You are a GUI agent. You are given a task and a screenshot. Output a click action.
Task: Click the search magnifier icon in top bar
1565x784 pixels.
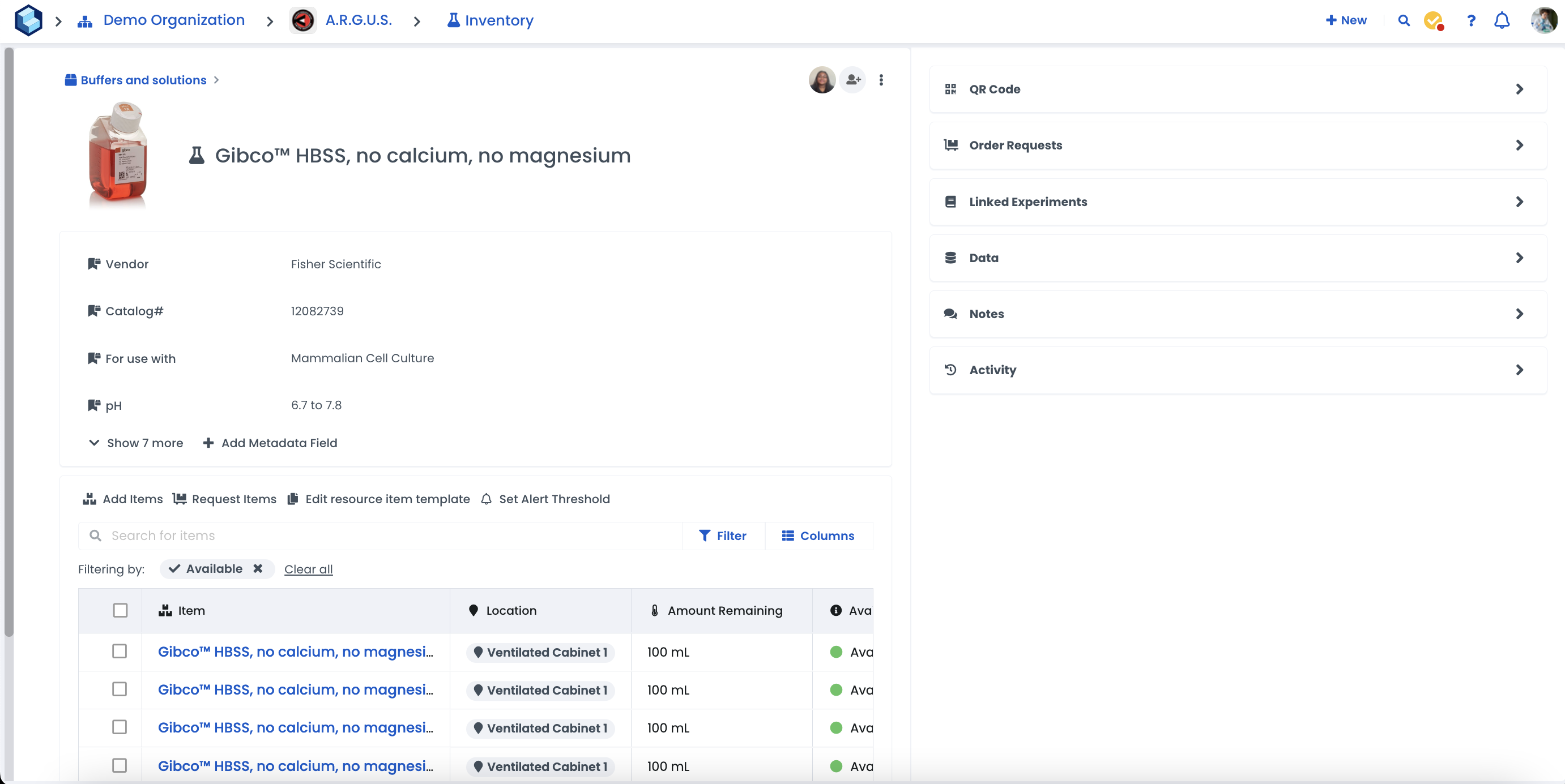click(1404, 20)
